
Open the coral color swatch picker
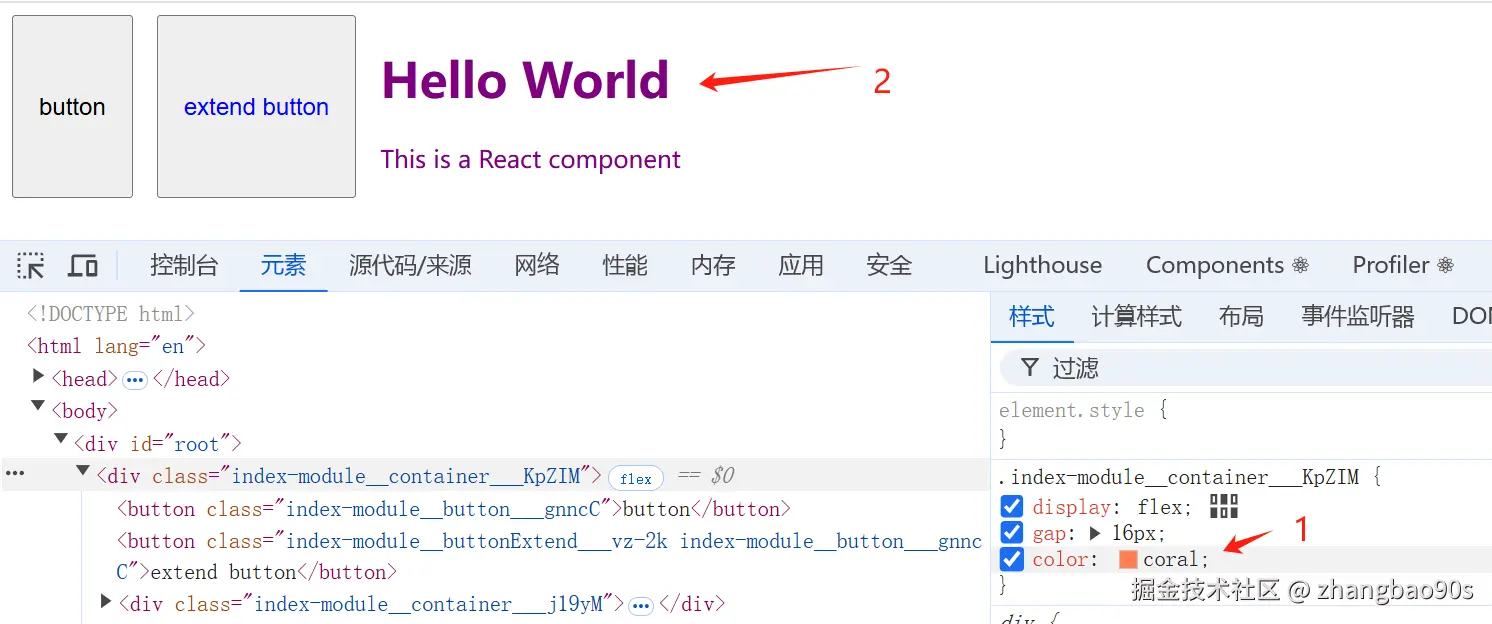pyautogui.click(x=1128, y=559)
